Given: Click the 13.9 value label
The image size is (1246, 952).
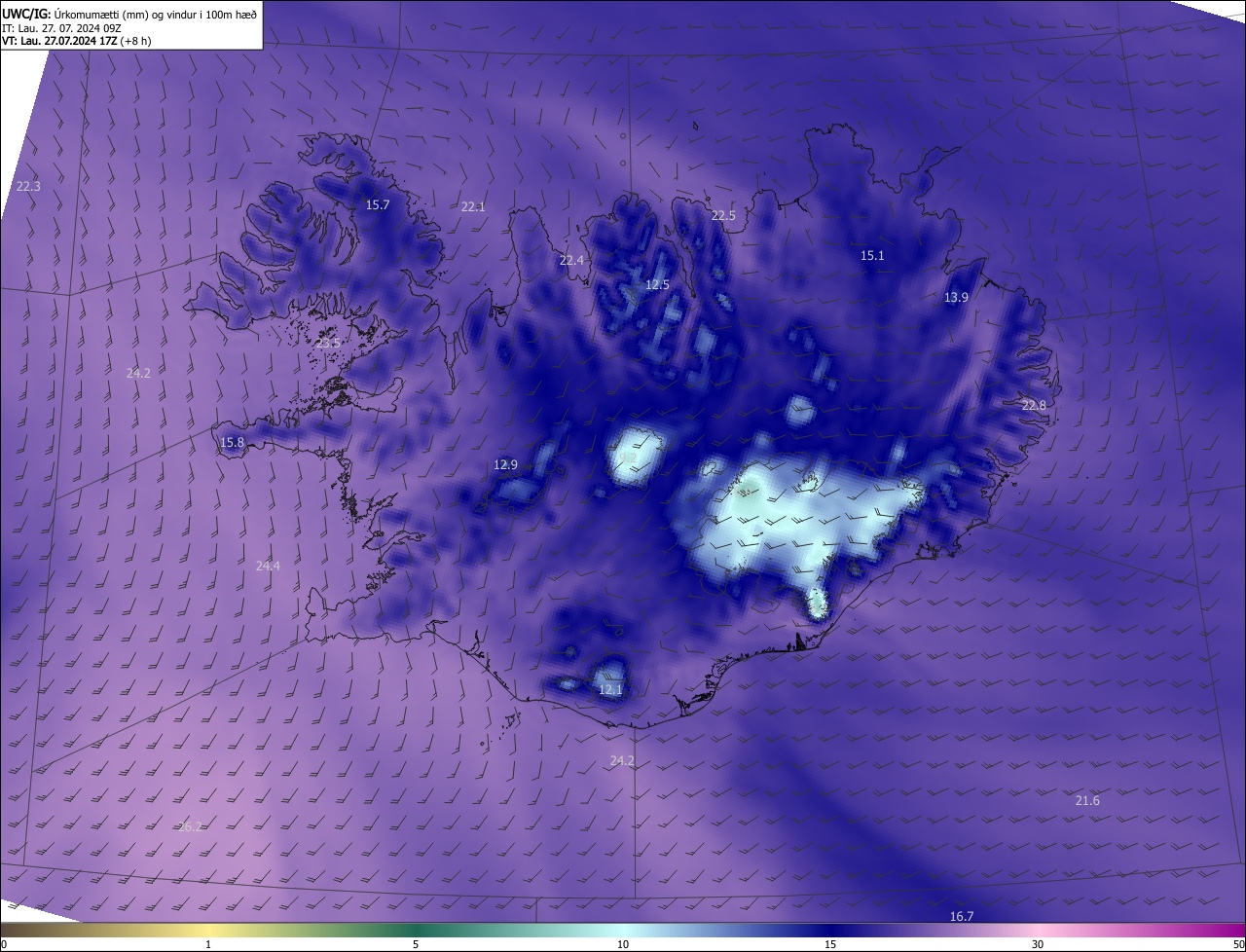Looking at the screenshot, I should (x=956, y=297).
